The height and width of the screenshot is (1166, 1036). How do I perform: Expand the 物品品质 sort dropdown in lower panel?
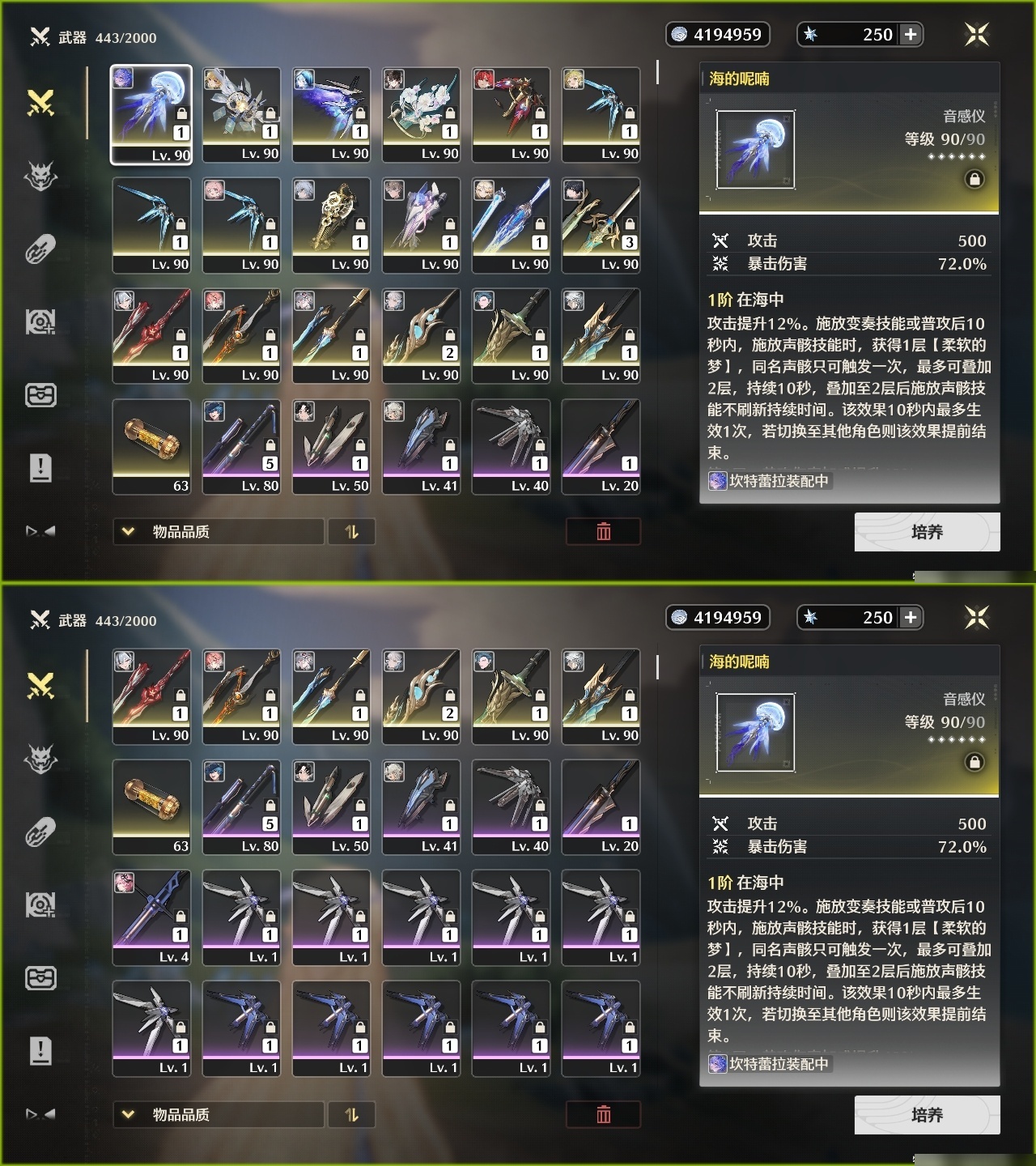pyautogui.click(x=219, y=1115)
